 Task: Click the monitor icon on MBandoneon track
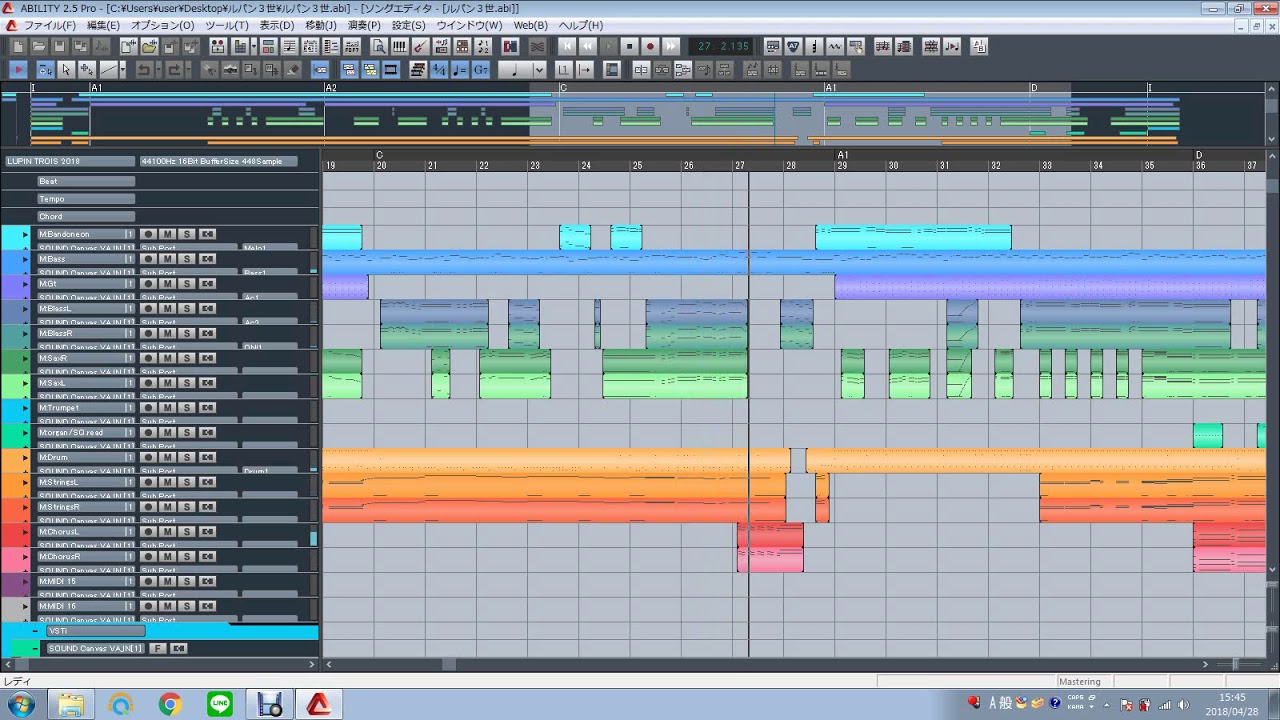coord(207,234)
